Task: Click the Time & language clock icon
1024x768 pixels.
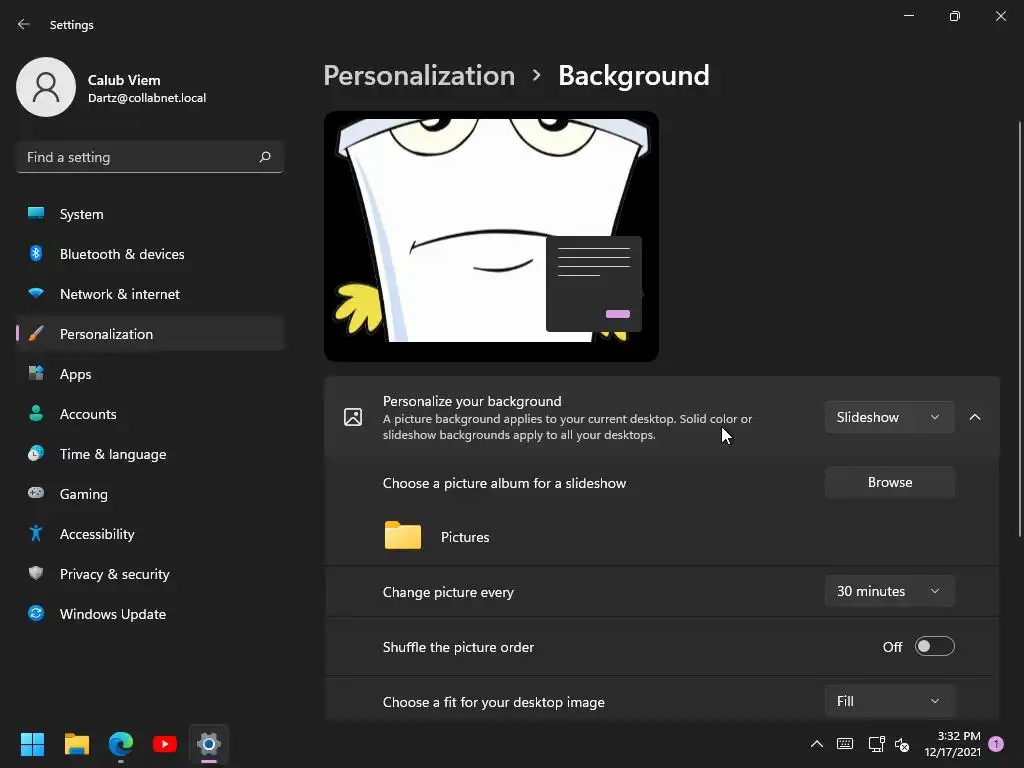Action: coord(36,453)
